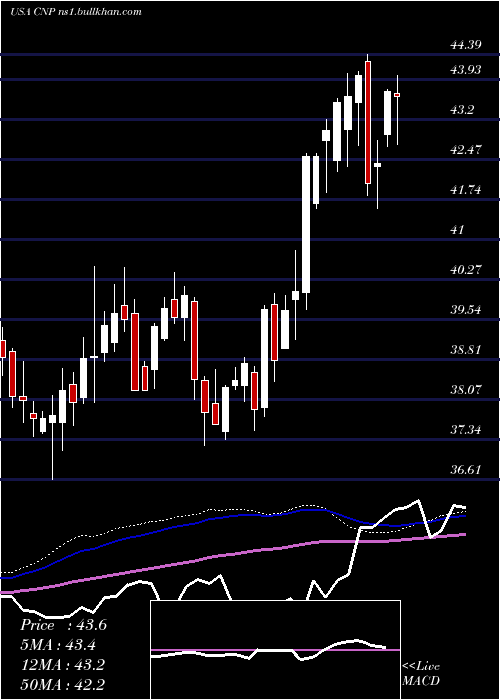500x700 pixels.
Task: Click inside the MACD inset chart
Action: [275, 650]
